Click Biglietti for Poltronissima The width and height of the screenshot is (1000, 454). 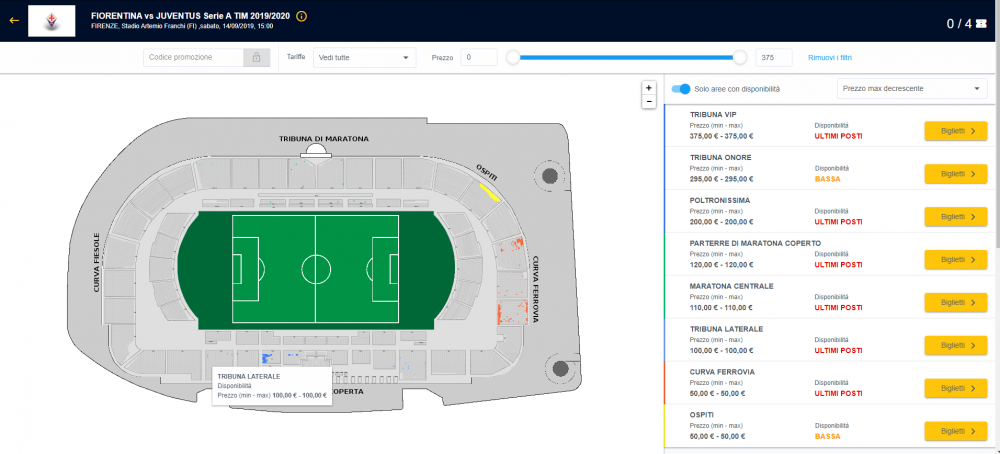(x=955, y=217)
